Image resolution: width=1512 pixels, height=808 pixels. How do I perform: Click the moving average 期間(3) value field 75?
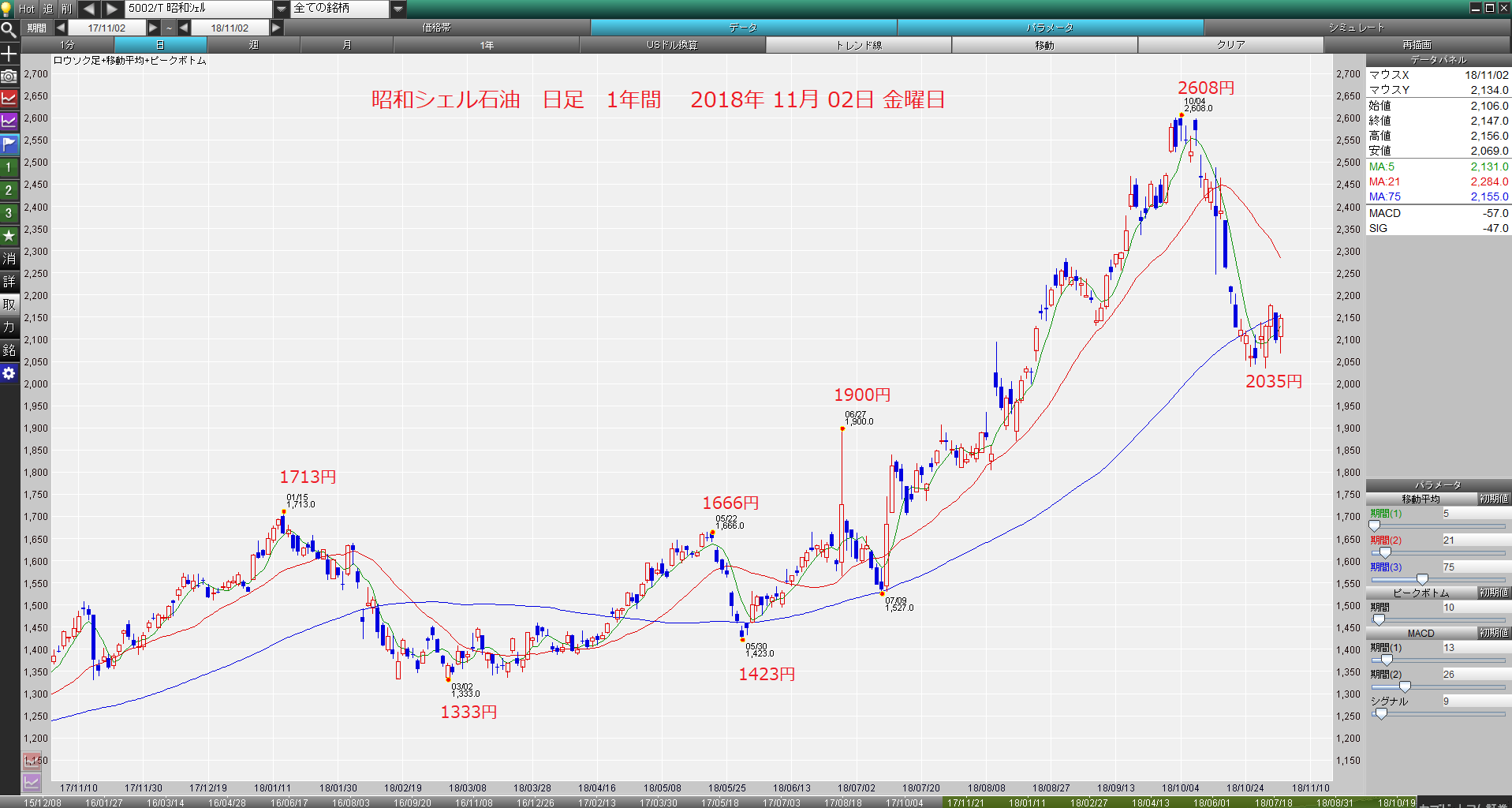tap(1476, 567)
